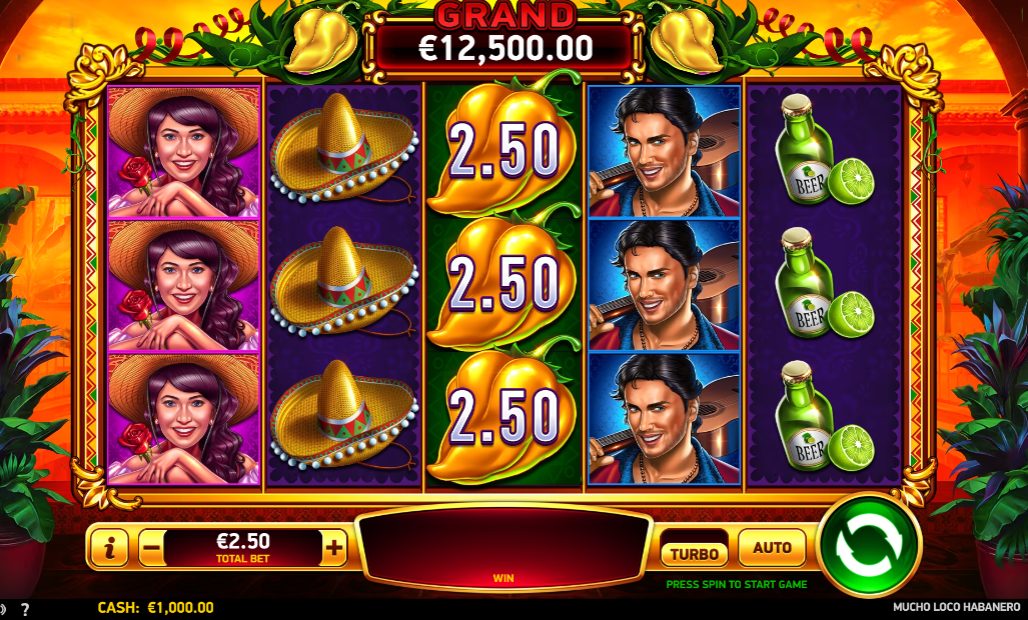Click the green spin button
This screenshot has width=1028, height=620.
pyautogui.click(x=869, y=545)
